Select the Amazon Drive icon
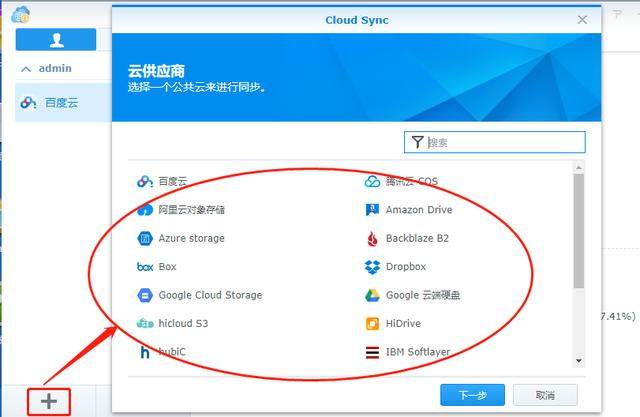This screenshot has height=417, width=640. (372, 210)
